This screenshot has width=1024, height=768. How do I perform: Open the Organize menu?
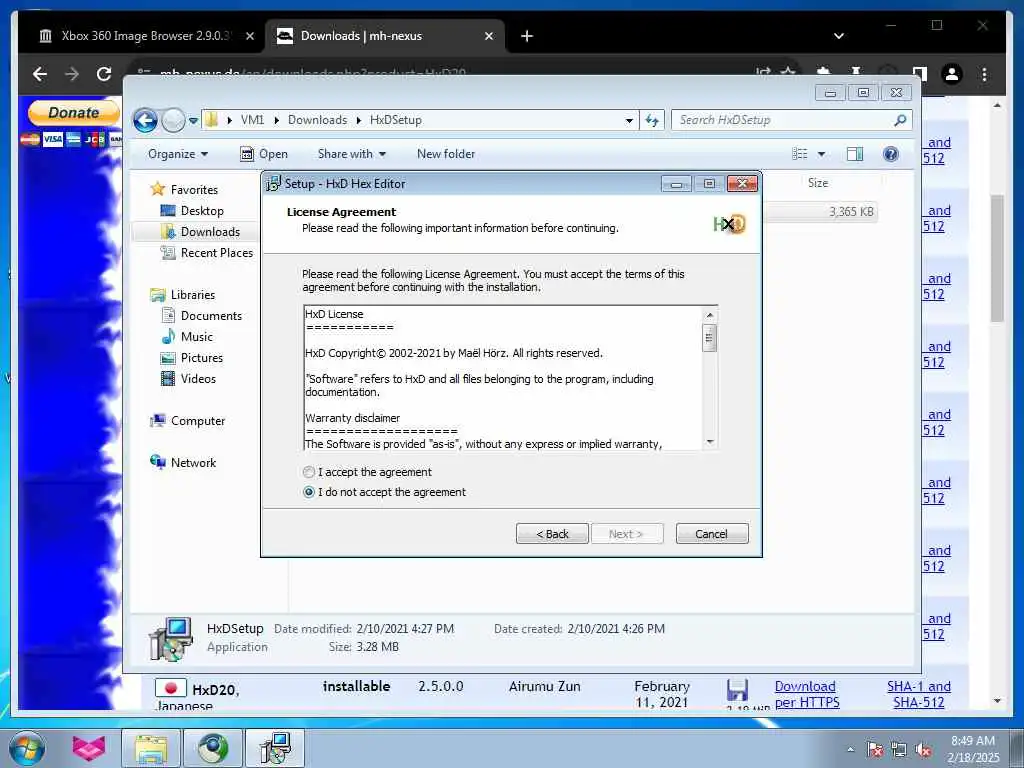[178, 154]
